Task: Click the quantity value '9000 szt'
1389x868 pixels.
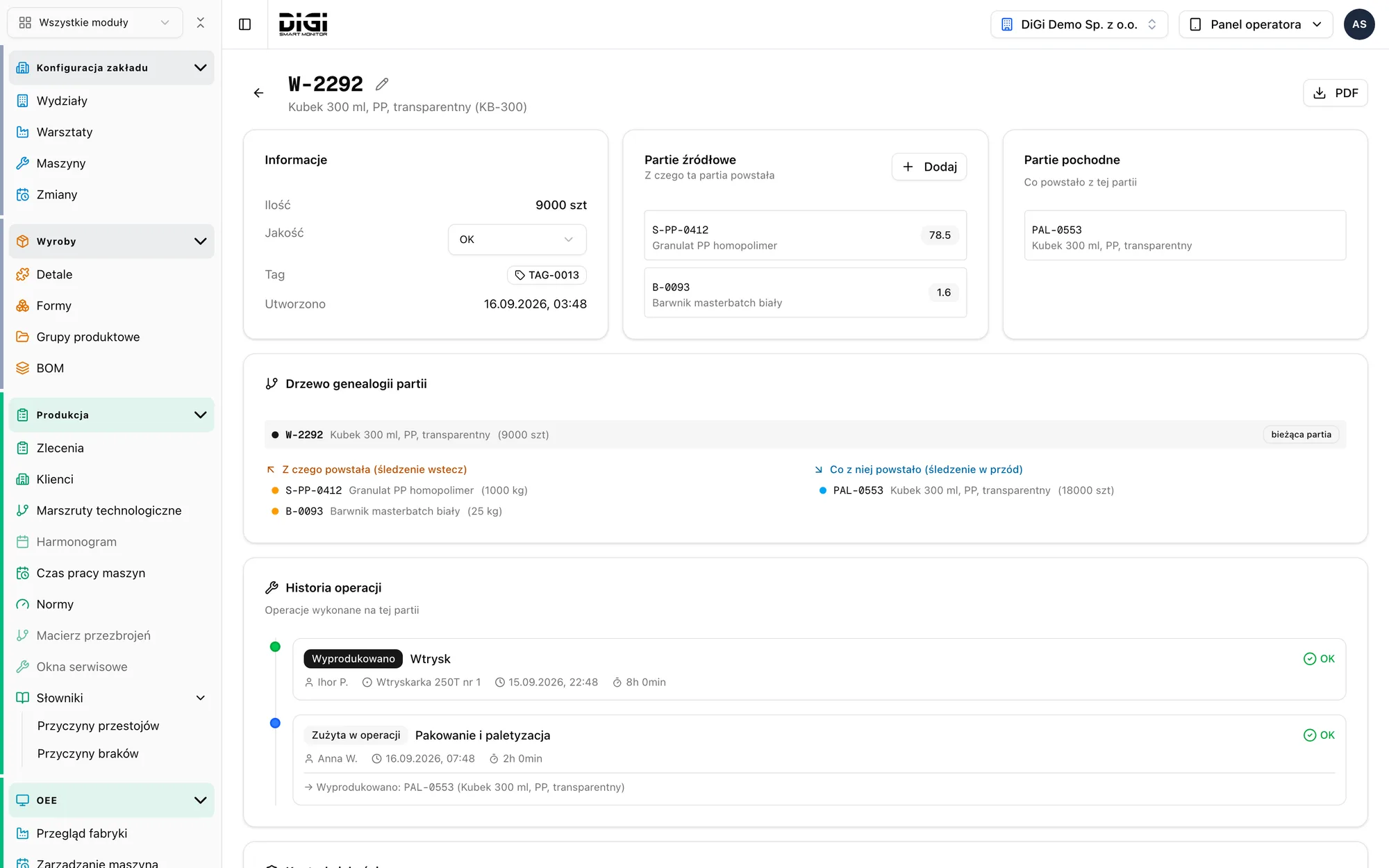Action: click(x=561, y=205)
